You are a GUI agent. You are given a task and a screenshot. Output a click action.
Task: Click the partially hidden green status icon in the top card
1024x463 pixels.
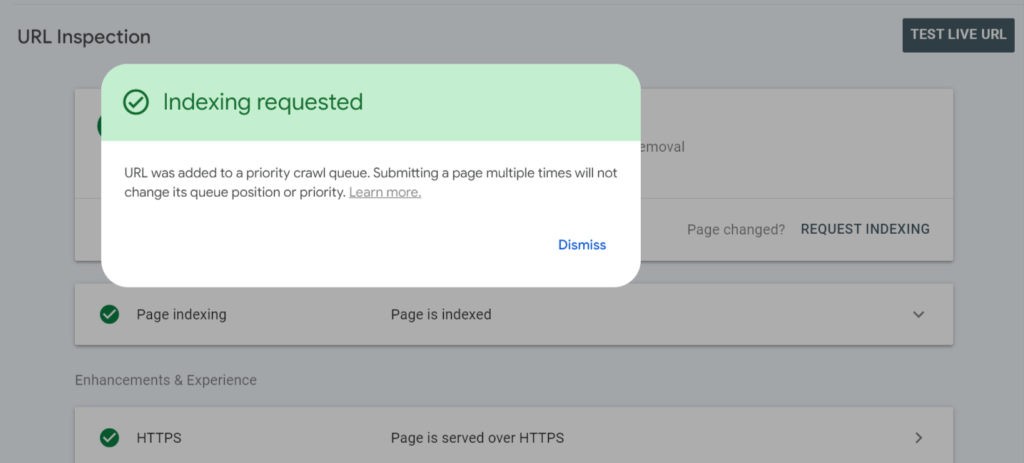pyautogui.click(x=99, y=127)
